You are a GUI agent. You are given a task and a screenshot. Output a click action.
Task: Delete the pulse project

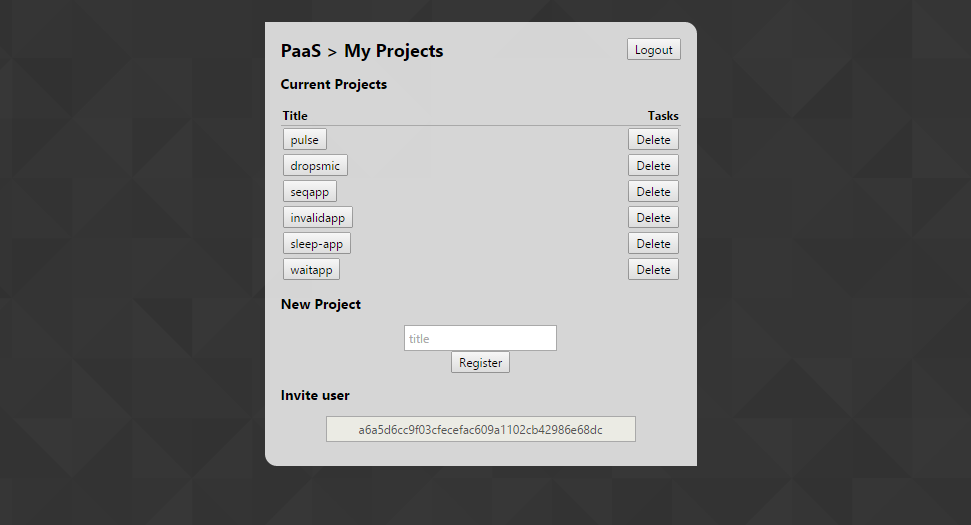(653, 139)
